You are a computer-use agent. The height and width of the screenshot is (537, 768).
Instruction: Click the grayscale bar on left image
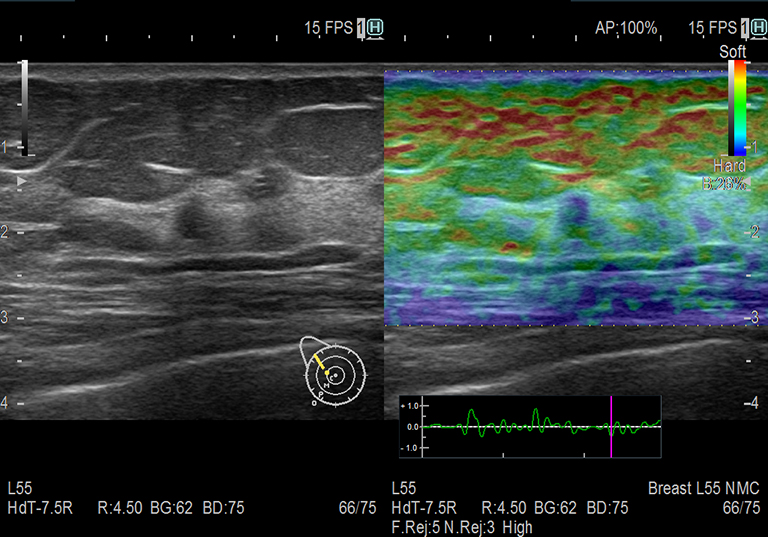click(25, 108)
